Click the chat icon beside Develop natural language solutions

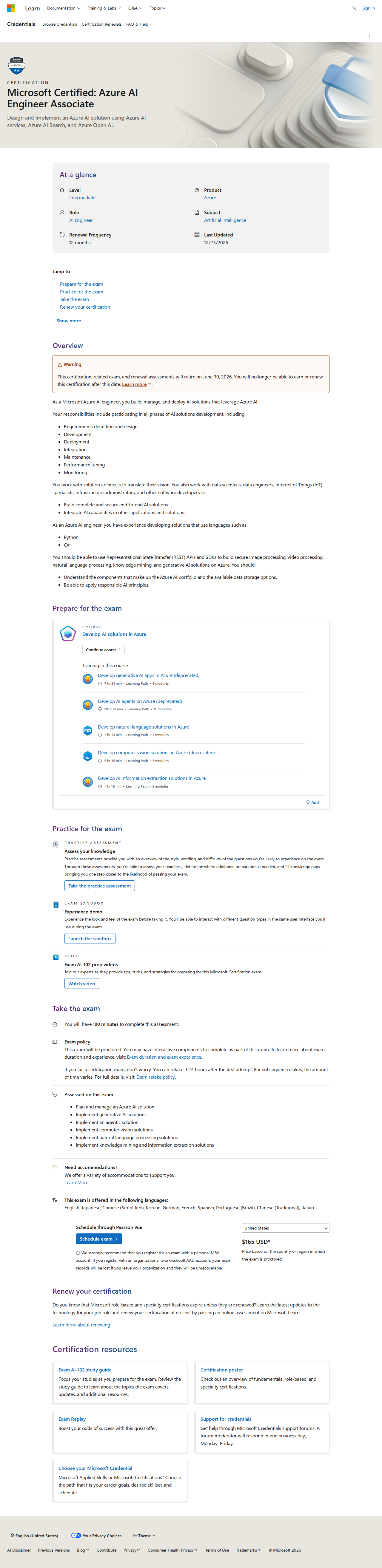point(88,730)
